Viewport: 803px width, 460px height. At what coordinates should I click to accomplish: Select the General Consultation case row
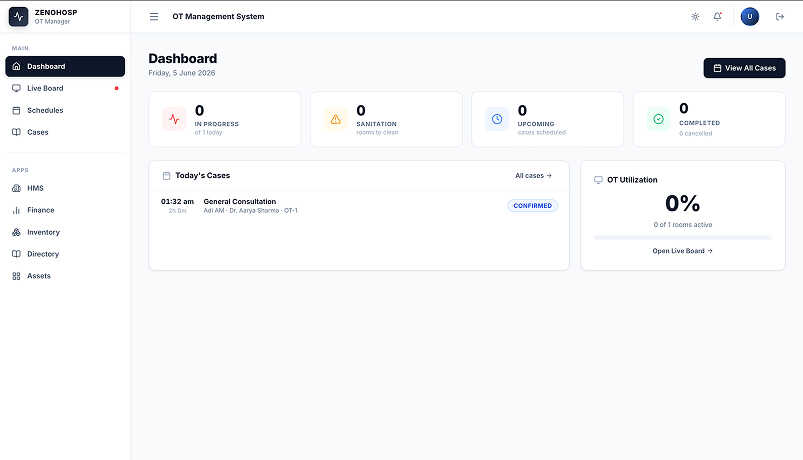pos(358,206)
